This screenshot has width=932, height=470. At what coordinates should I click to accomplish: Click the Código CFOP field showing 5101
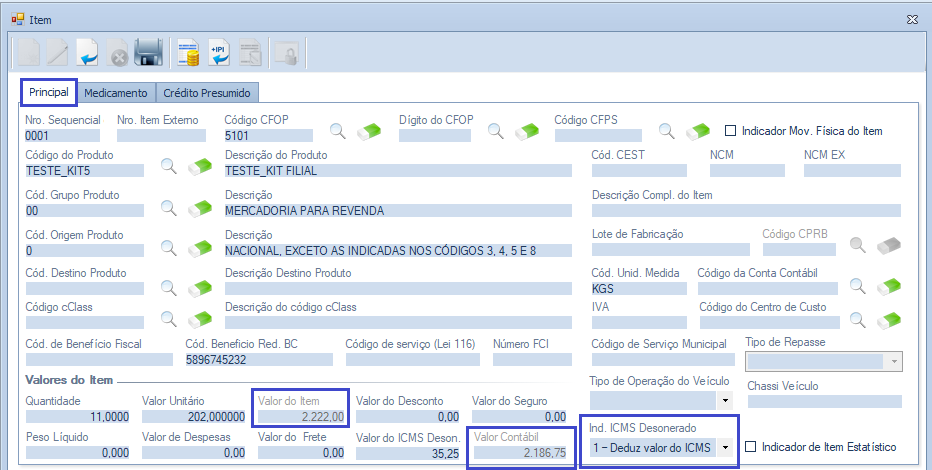269,135
